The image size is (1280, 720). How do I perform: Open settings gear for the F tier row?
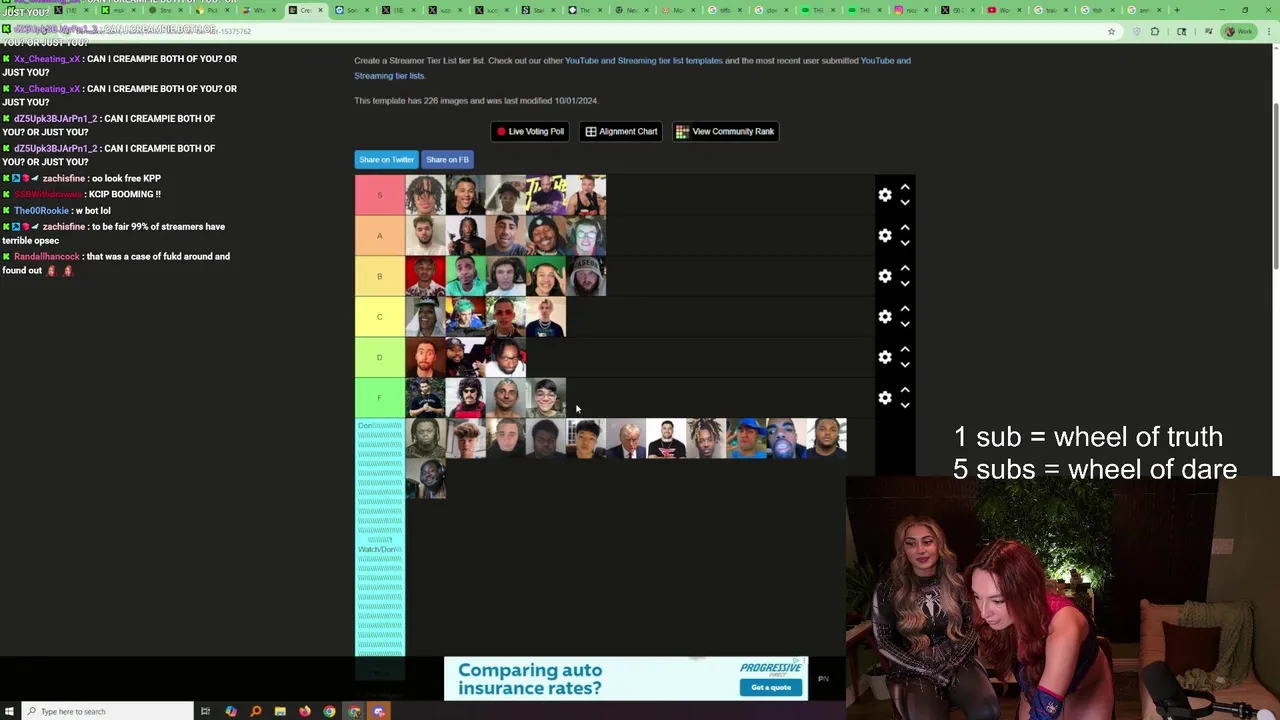pos(885,398)
